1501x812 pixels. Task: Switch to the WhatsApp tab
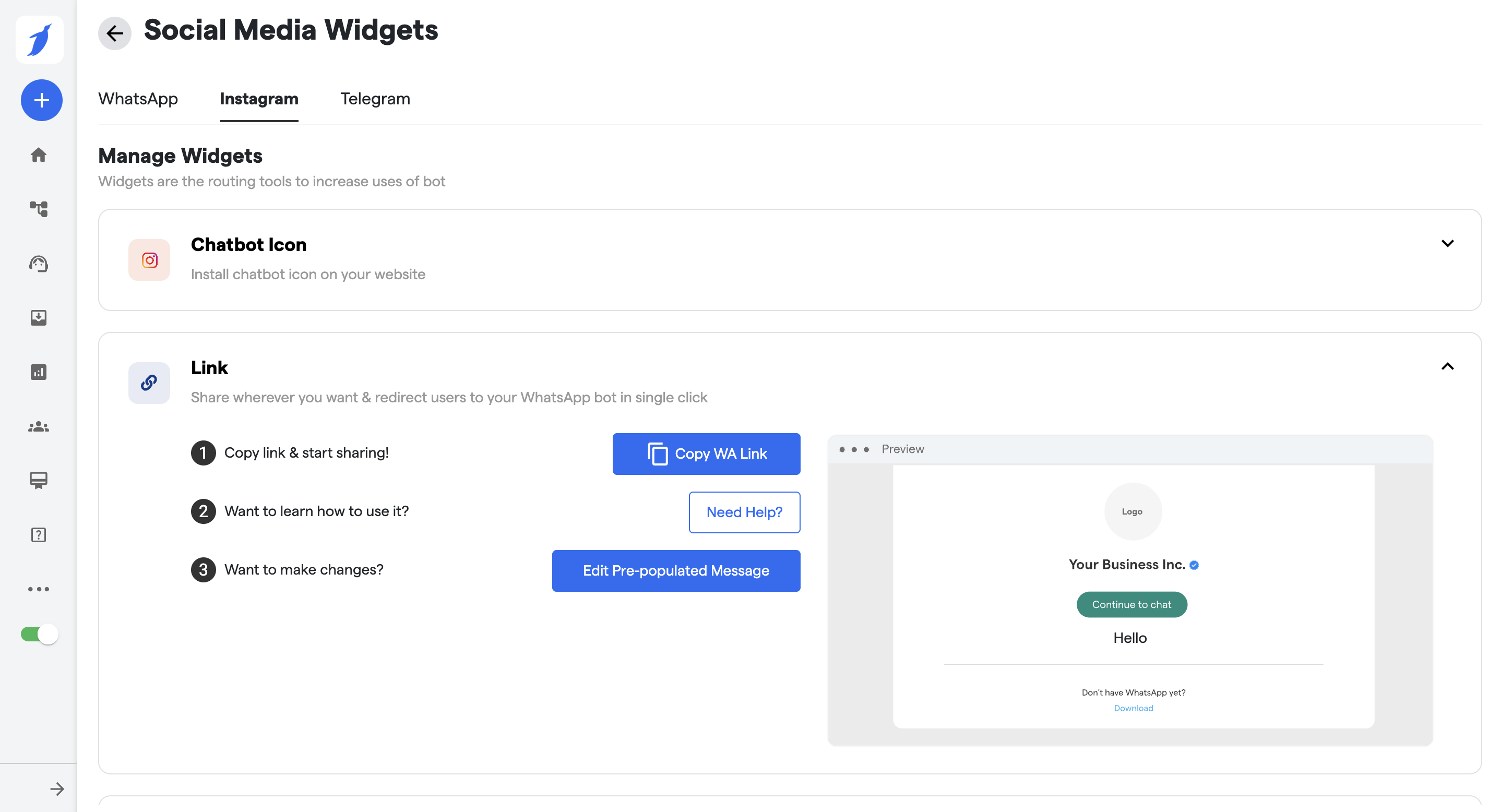(x=138, y=99)
